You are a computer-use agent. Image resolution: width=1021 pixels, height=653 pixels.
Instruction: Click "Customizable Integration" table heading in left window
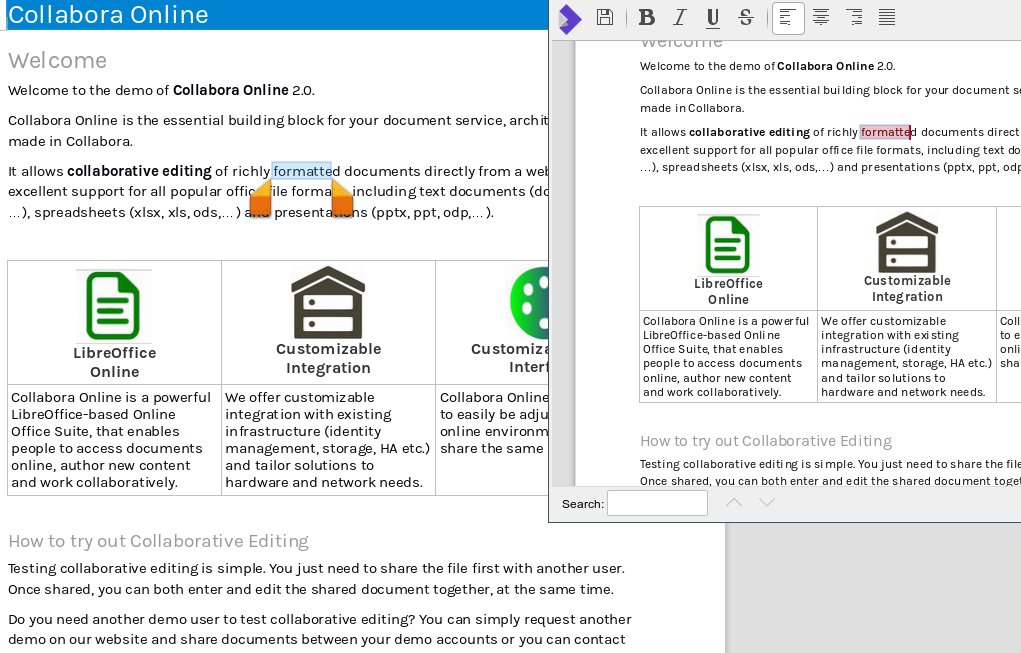[328, 358]
